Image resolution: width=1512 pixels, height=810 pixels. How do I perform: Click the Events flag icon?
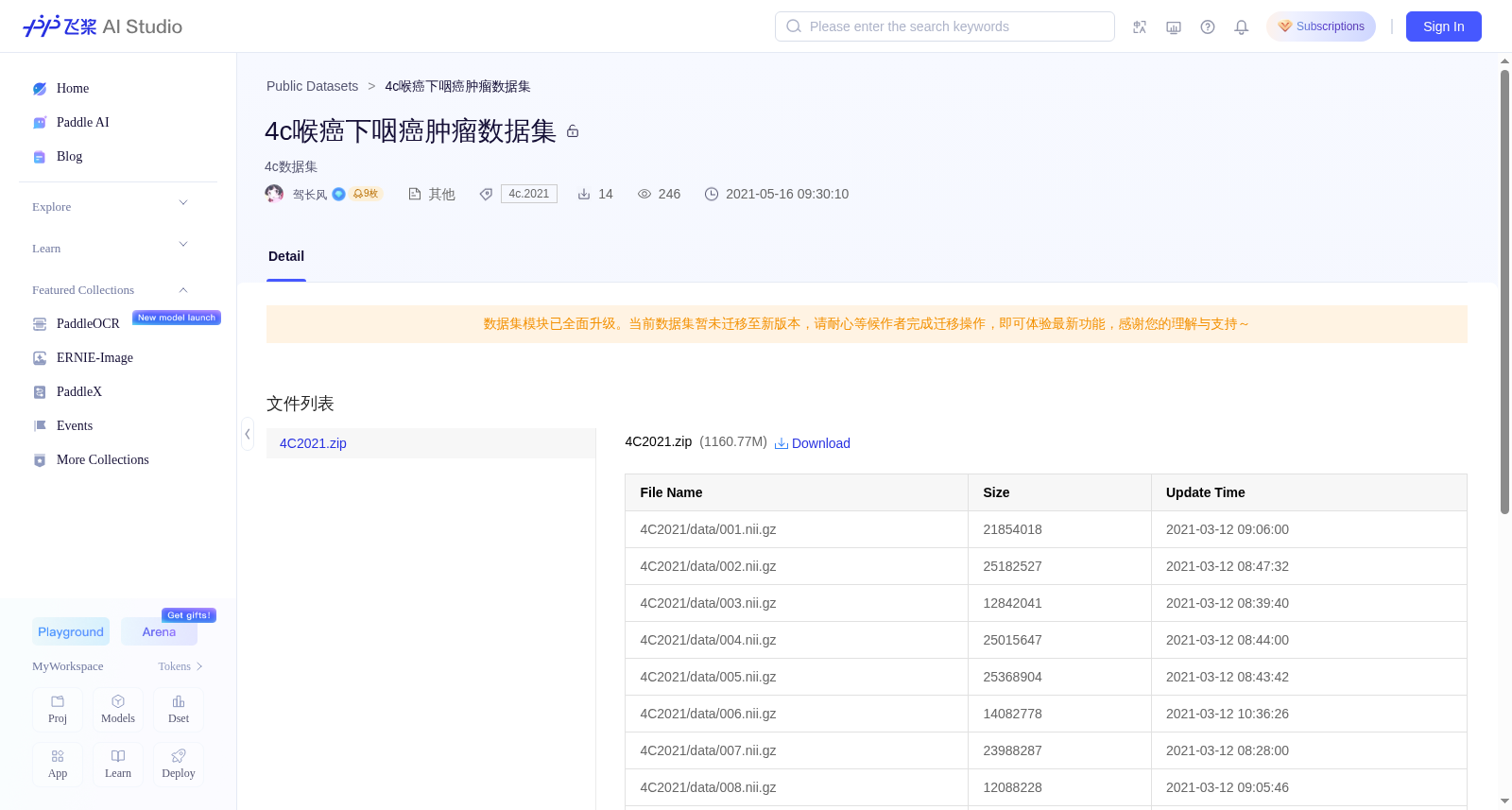[40, 426]
